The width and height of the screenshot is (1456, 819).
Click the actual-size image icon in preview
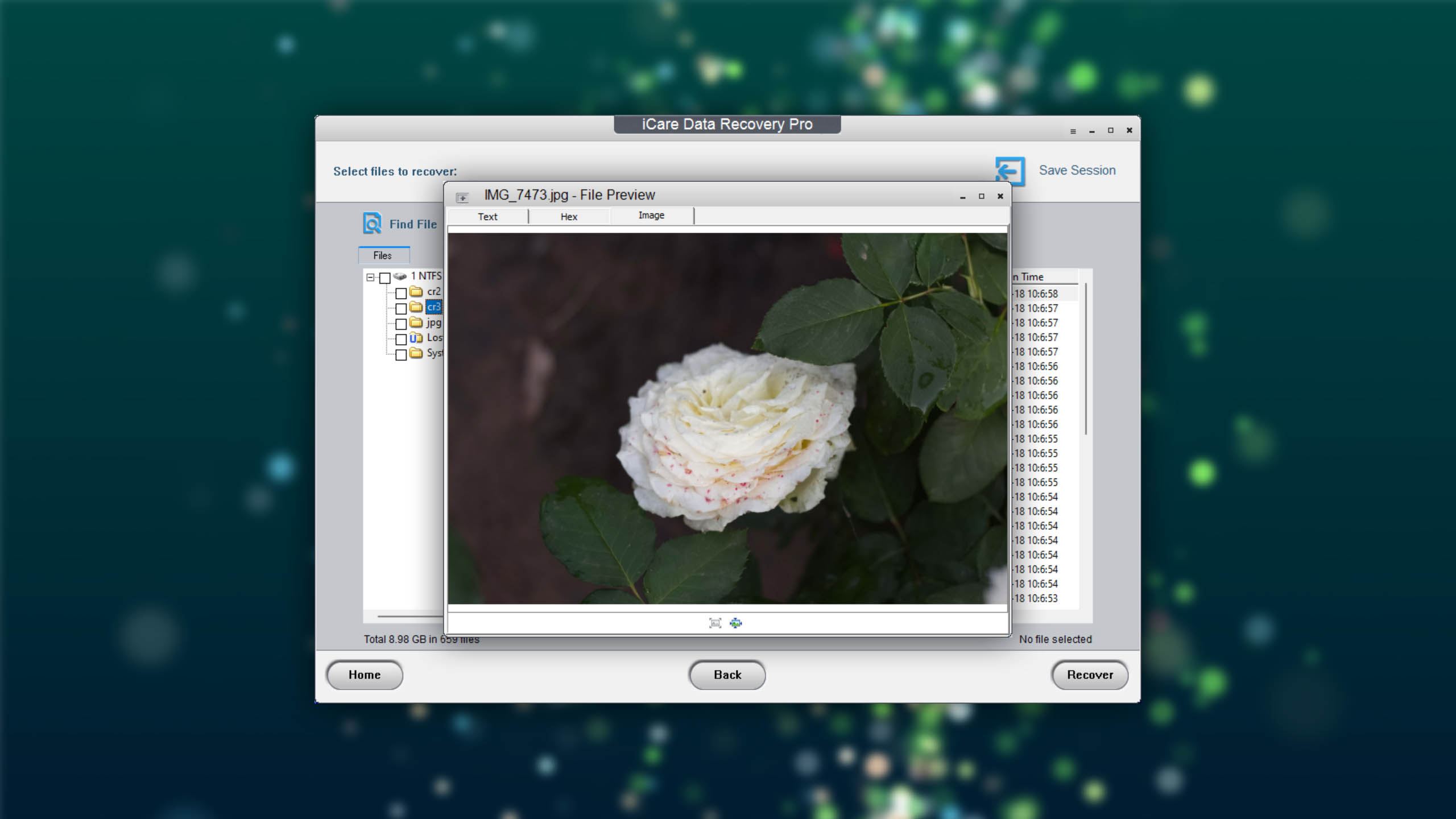click(715, 623)
